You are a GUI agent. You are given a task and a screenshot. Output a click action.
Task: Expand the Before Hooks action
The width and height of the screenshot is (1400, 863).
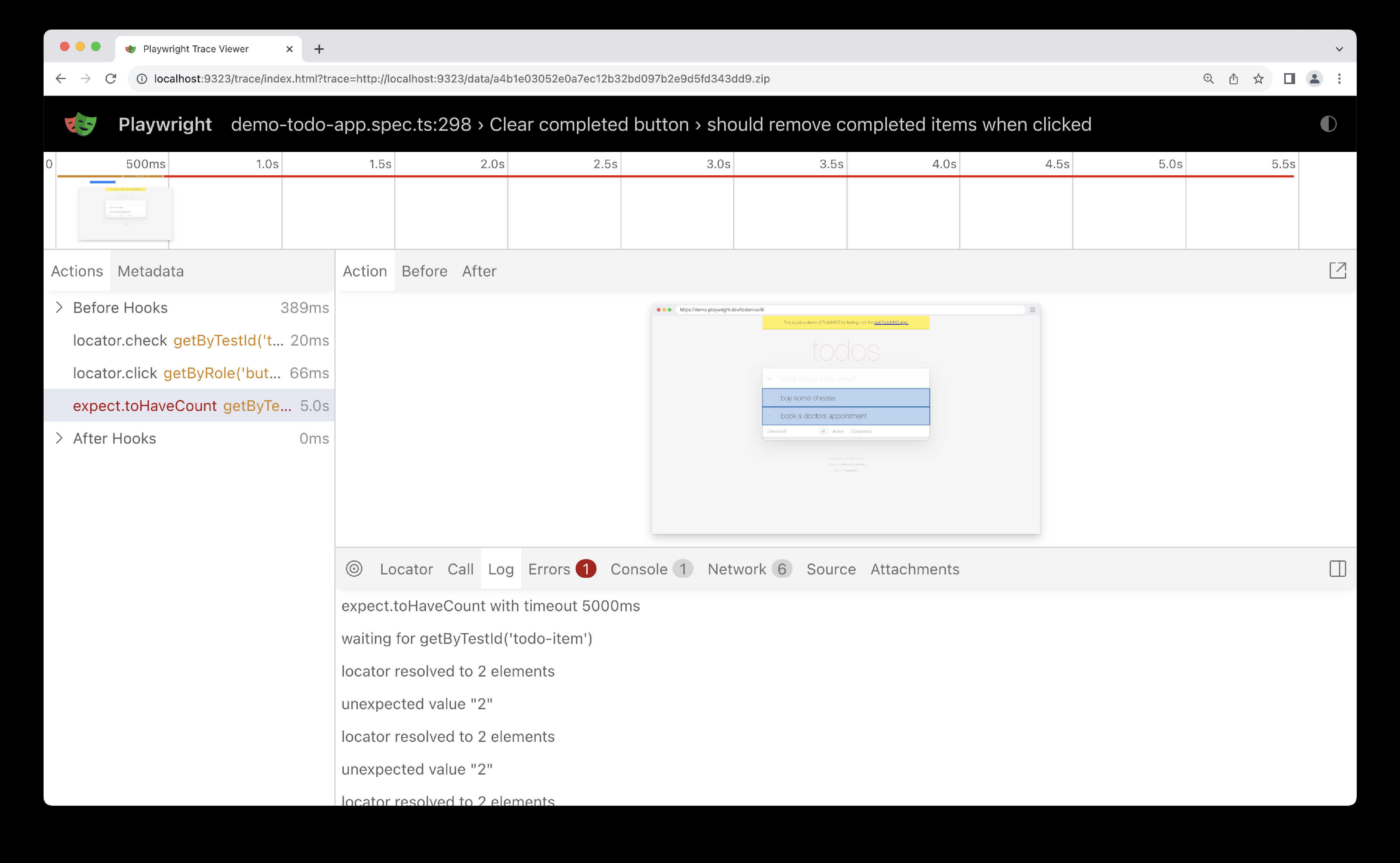[x=59, y=308]
